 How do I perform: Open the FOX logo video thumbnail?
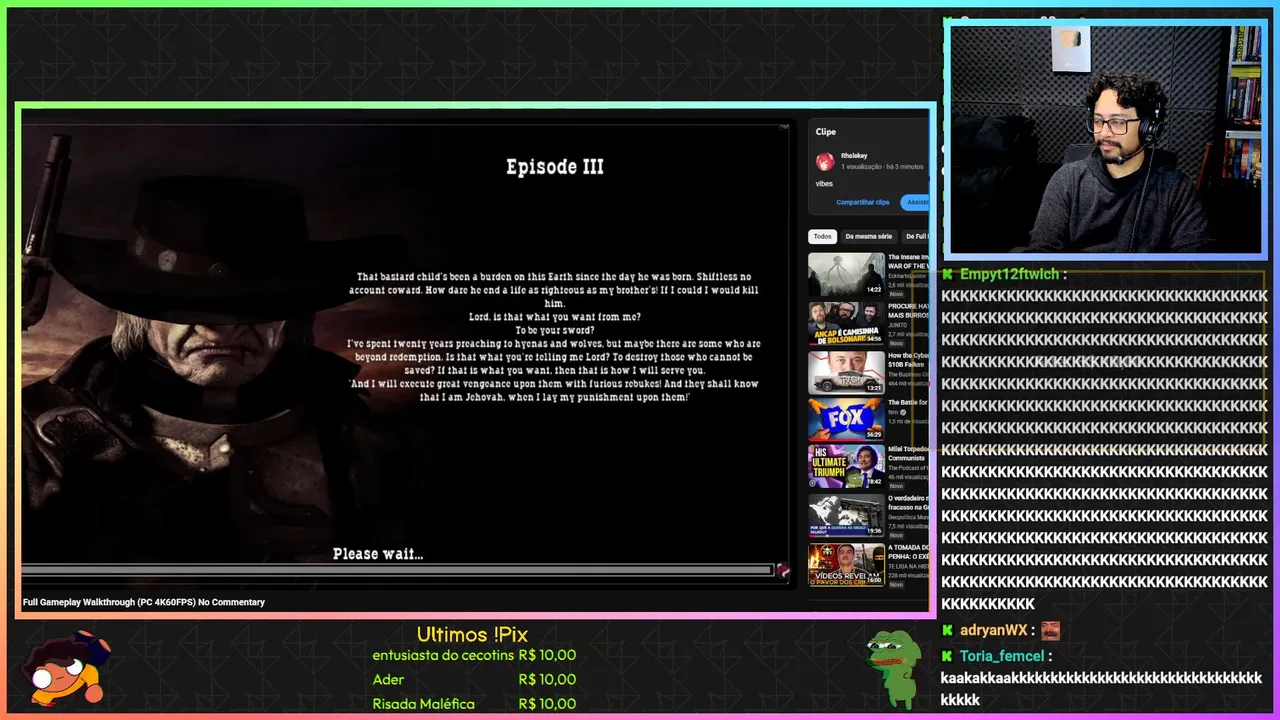(x=846, y=419)
